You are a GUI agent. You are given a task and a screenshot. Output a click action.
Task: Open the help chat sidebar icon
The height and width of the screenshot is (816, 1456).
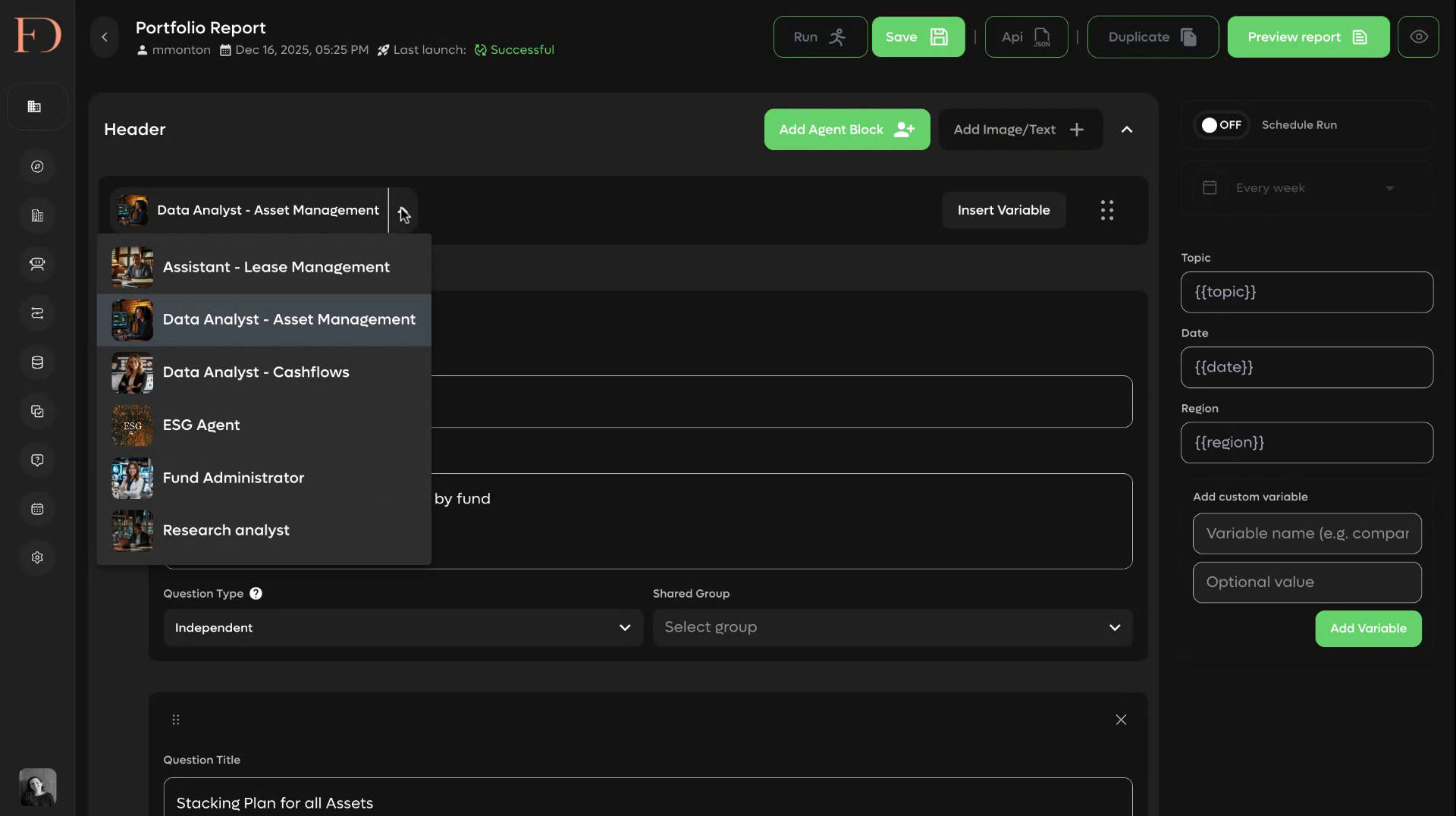(37, 460)
